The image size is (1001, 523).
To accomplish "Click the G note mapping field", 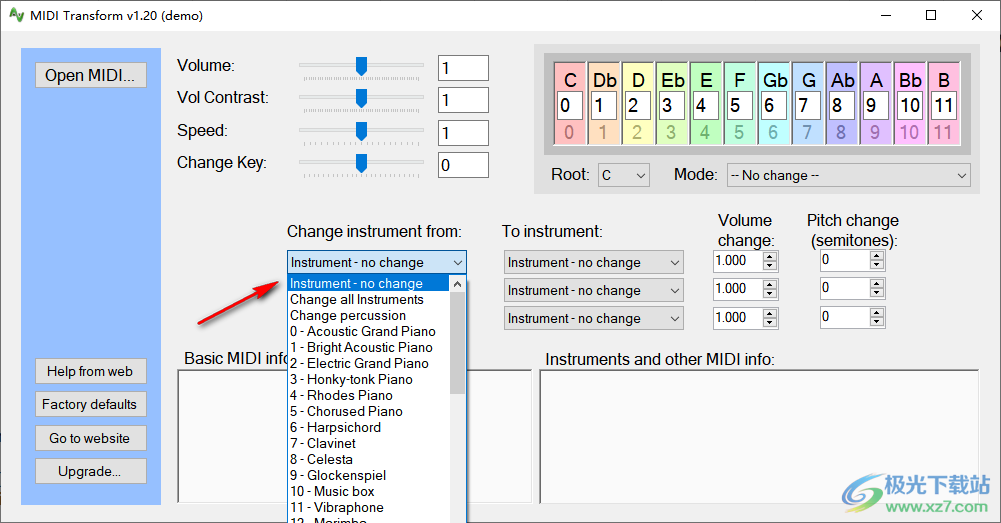I will [808, 105].
